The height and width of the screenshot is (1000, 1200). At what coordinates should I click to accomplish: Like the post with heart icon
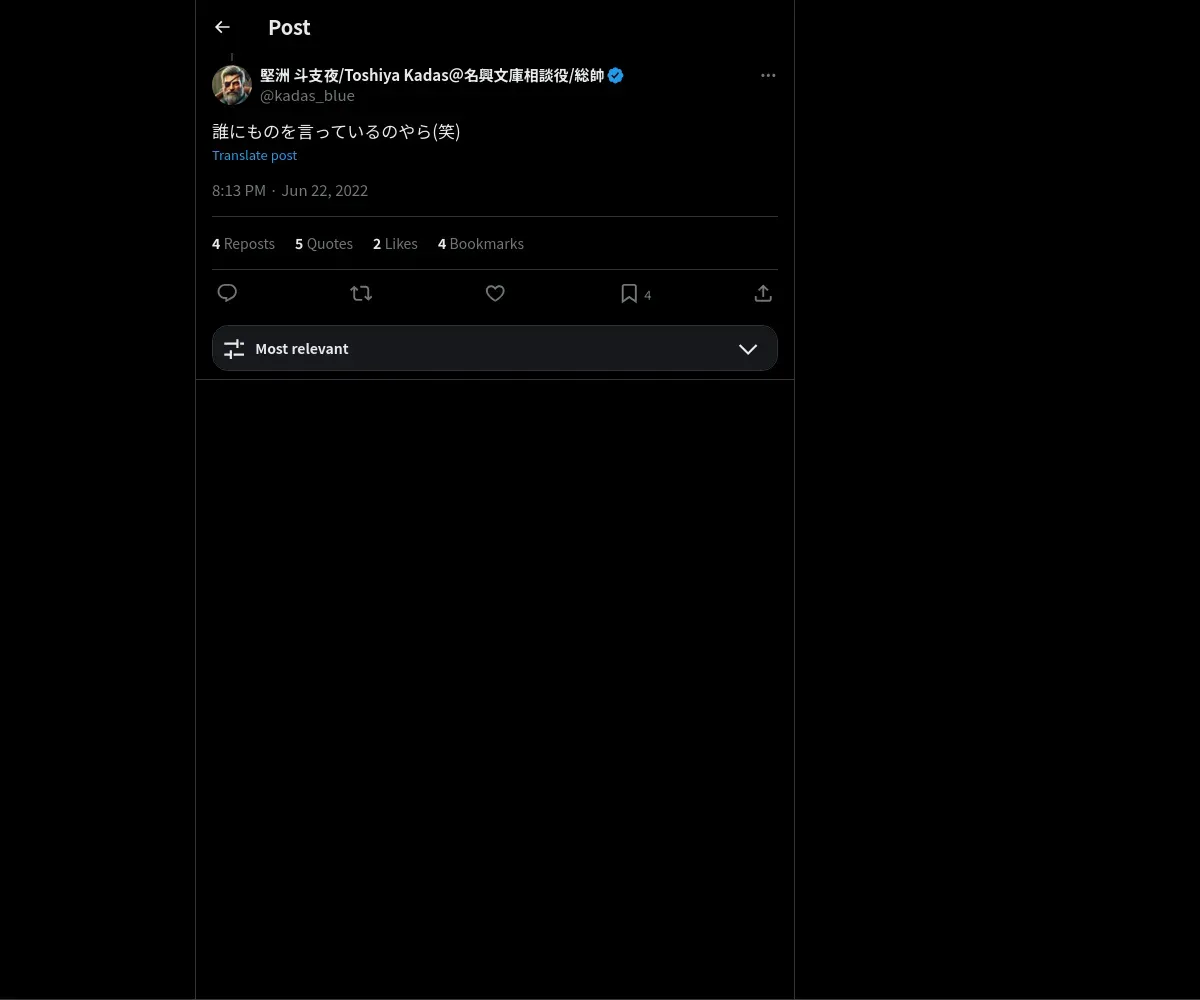tap(495, 293)
